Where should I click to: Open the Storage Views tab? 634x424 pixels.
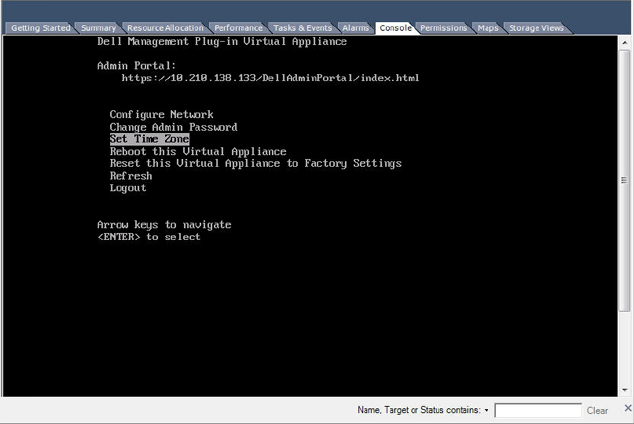coord(536,28)
